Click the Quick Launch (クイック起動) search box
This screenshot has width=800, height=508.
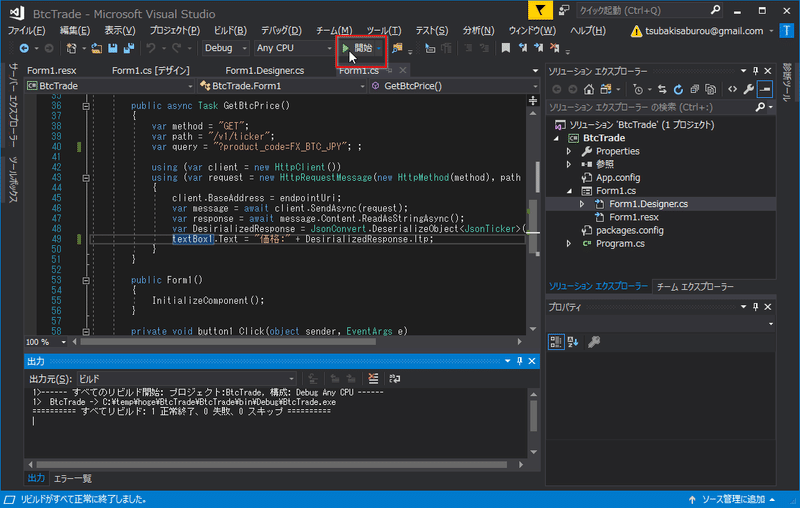pyautogui.click(x=649, y=10)
